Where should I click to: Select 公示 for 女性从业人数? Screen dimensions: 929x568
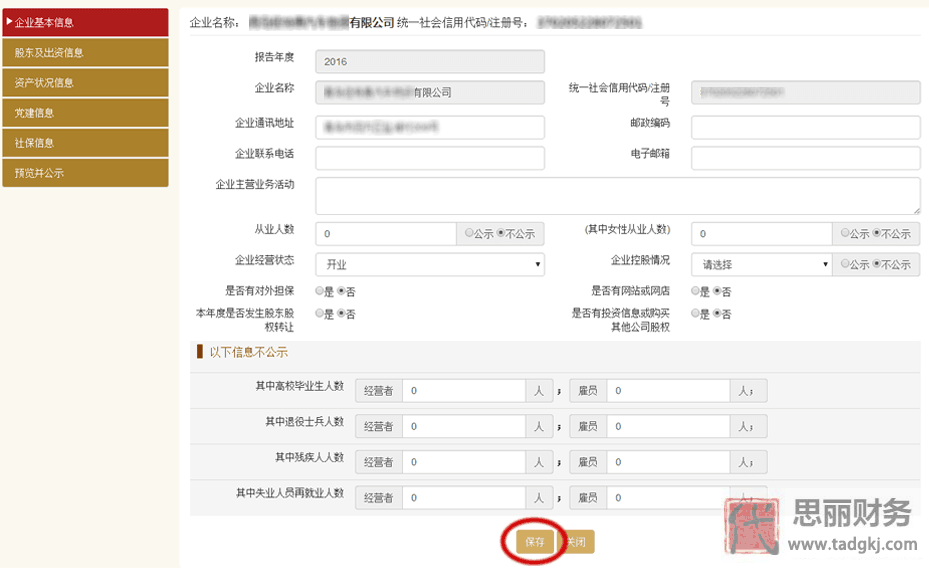tap(845, 233)
